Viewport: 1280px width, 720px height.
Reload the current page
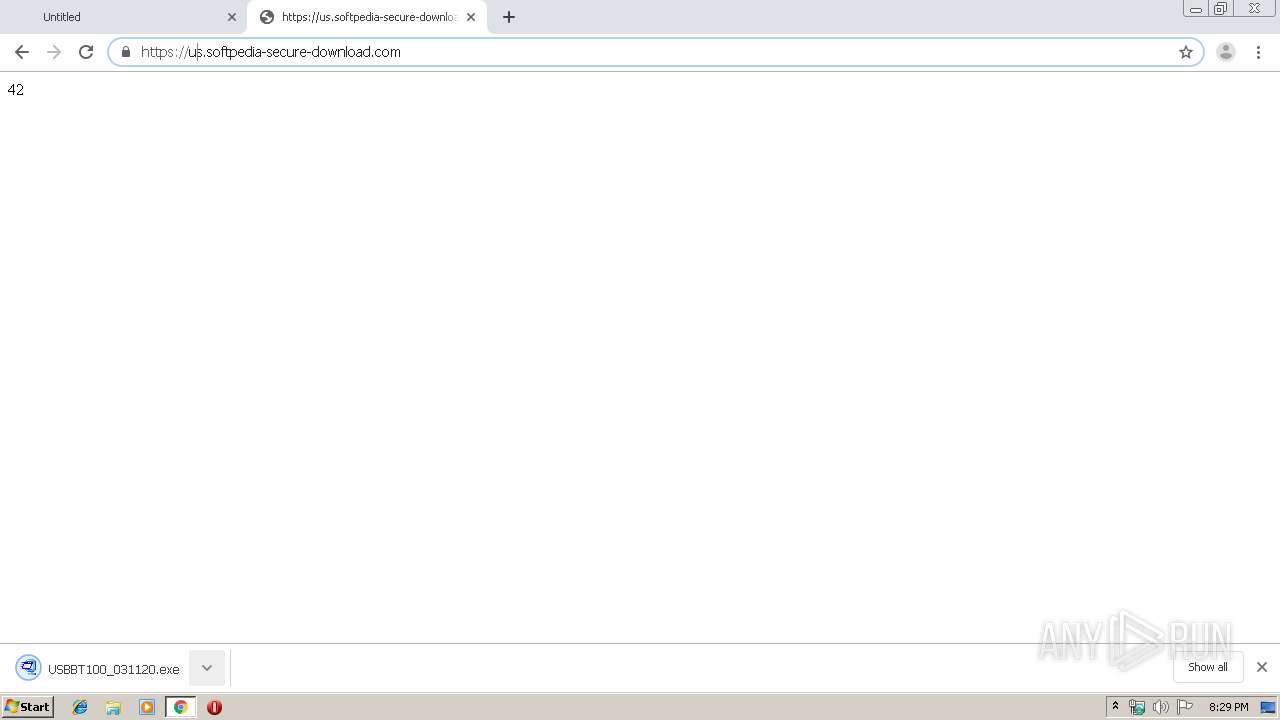pyautogui.click(x=86, y=52)
